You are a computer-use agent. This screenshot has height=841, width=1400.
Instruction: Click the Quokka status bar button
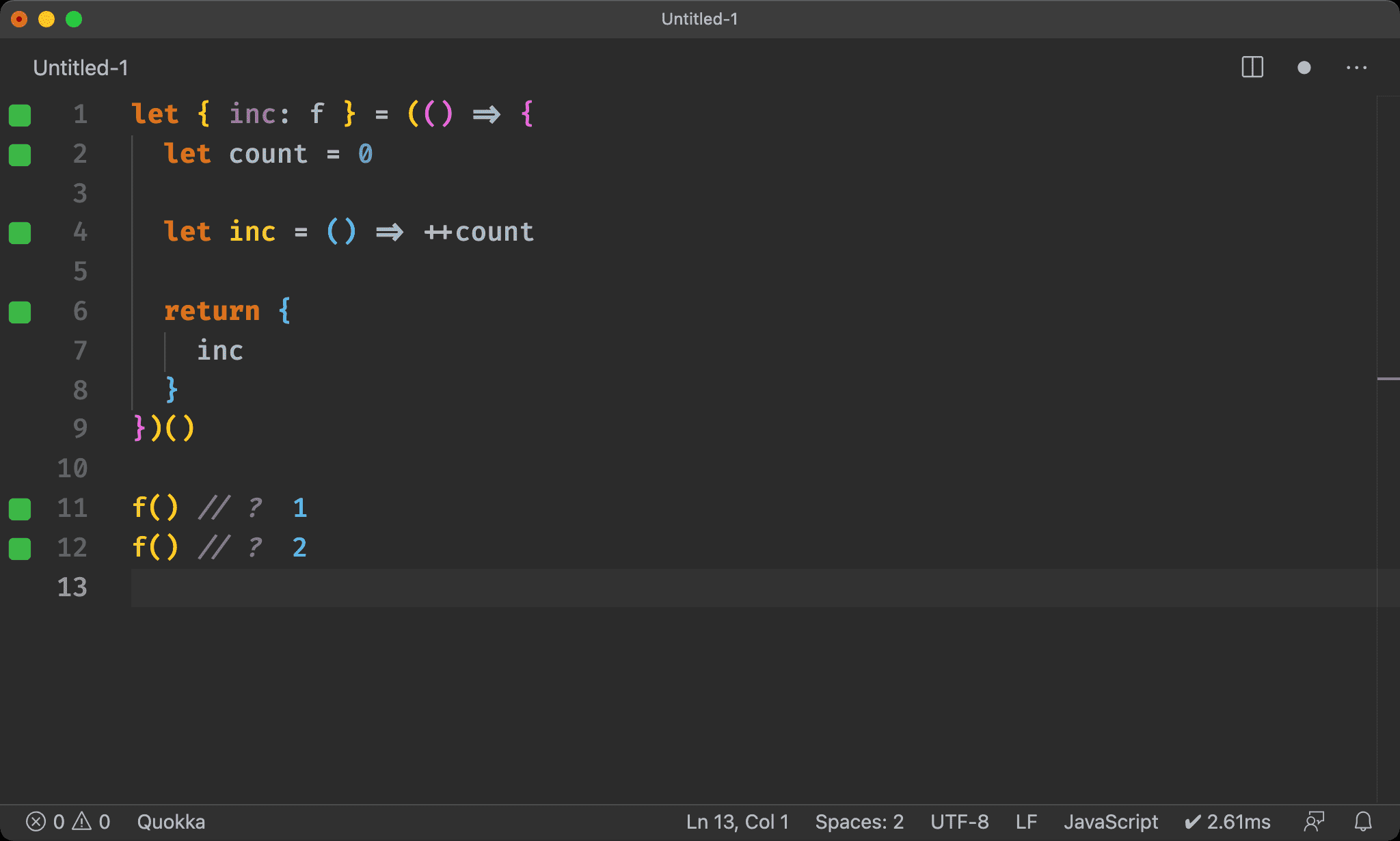[x=171, y=821]
